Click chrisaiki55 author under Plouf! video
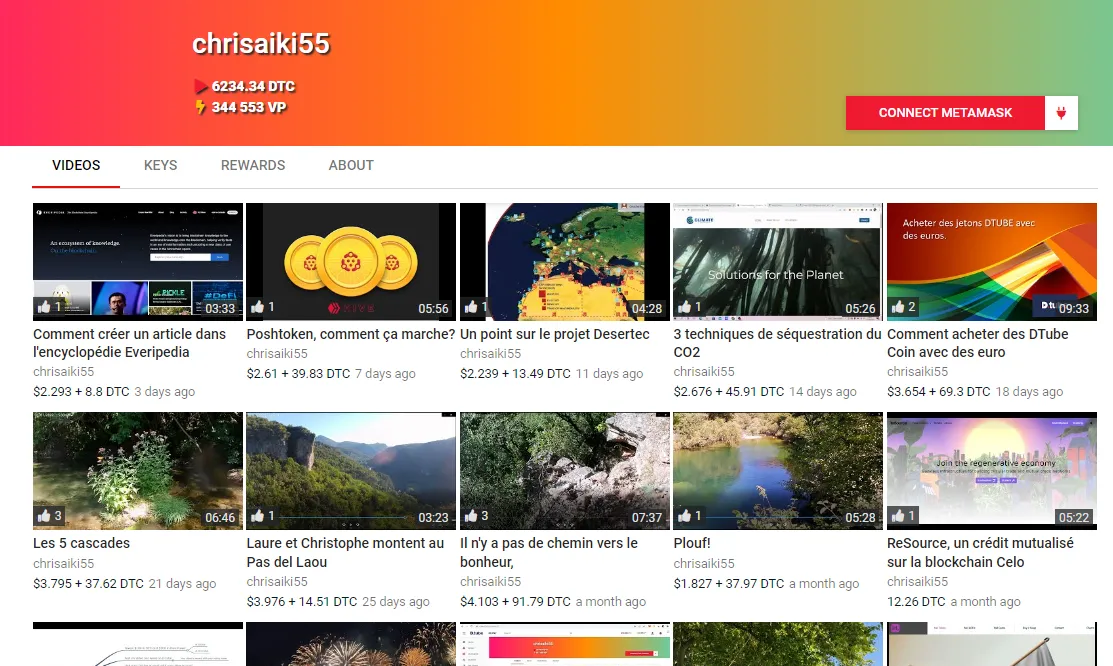 (x=704, y=563)
